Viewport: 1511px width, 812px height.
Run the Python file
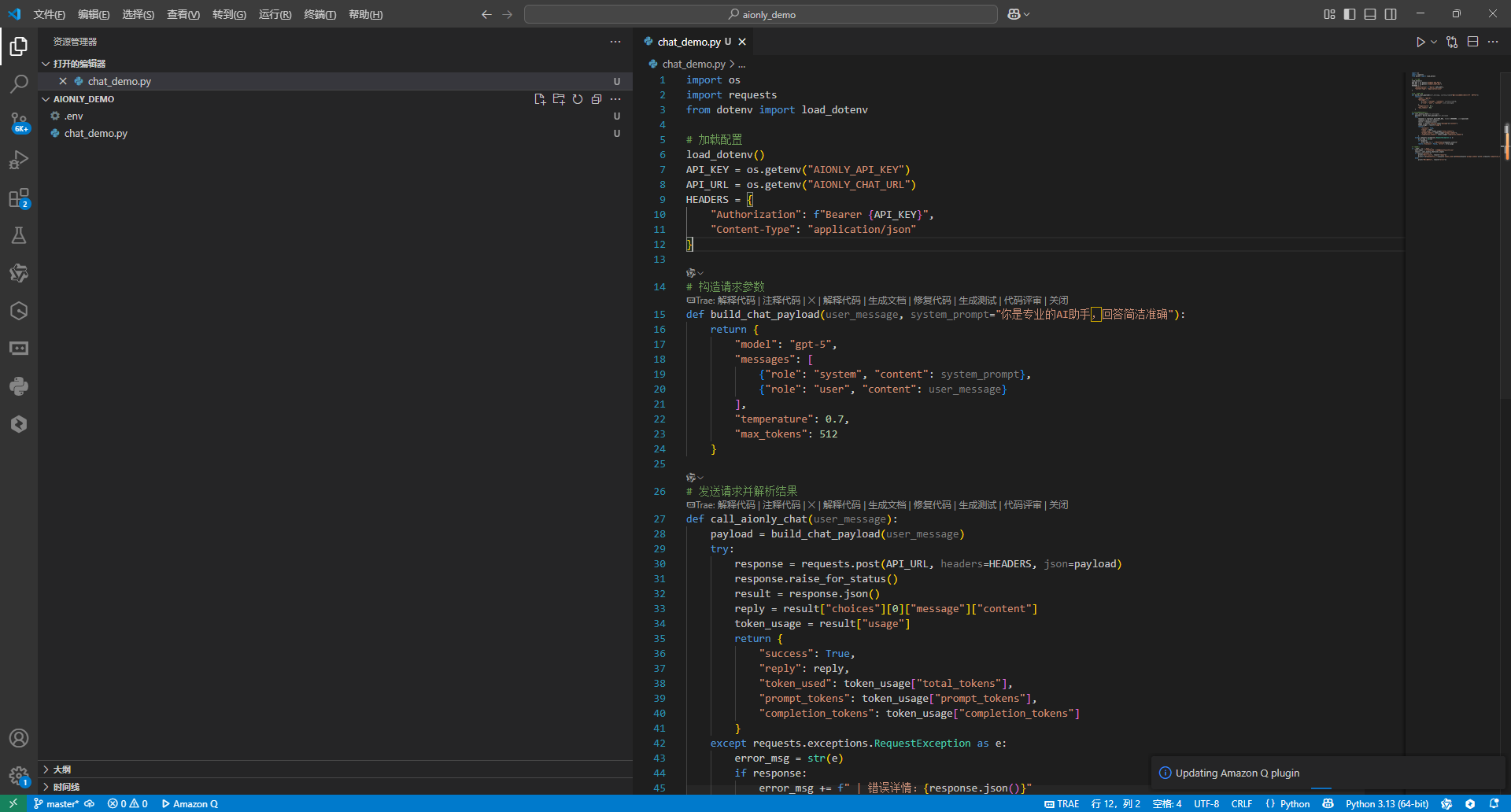point(1420,42)
